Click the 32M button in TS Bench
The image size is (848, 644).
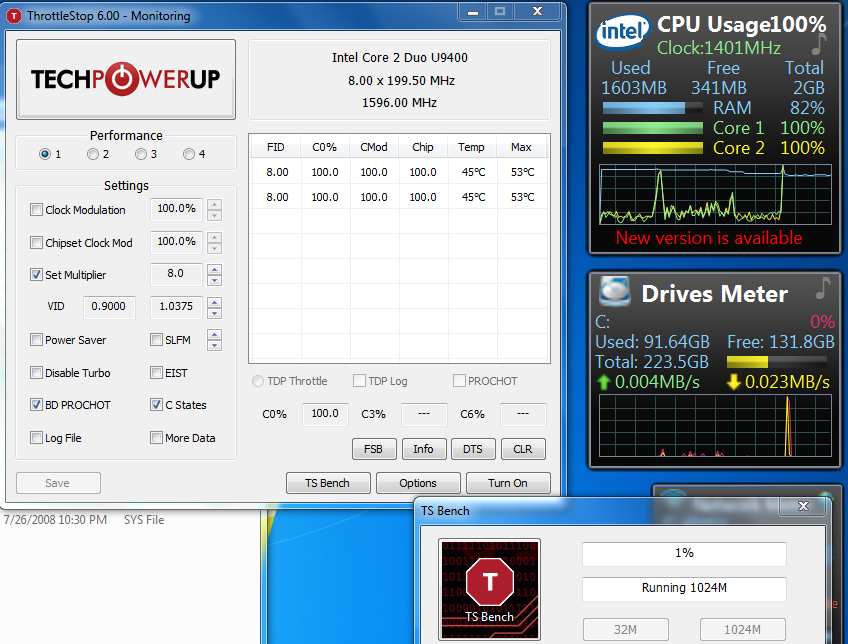[x=625, y=629]
